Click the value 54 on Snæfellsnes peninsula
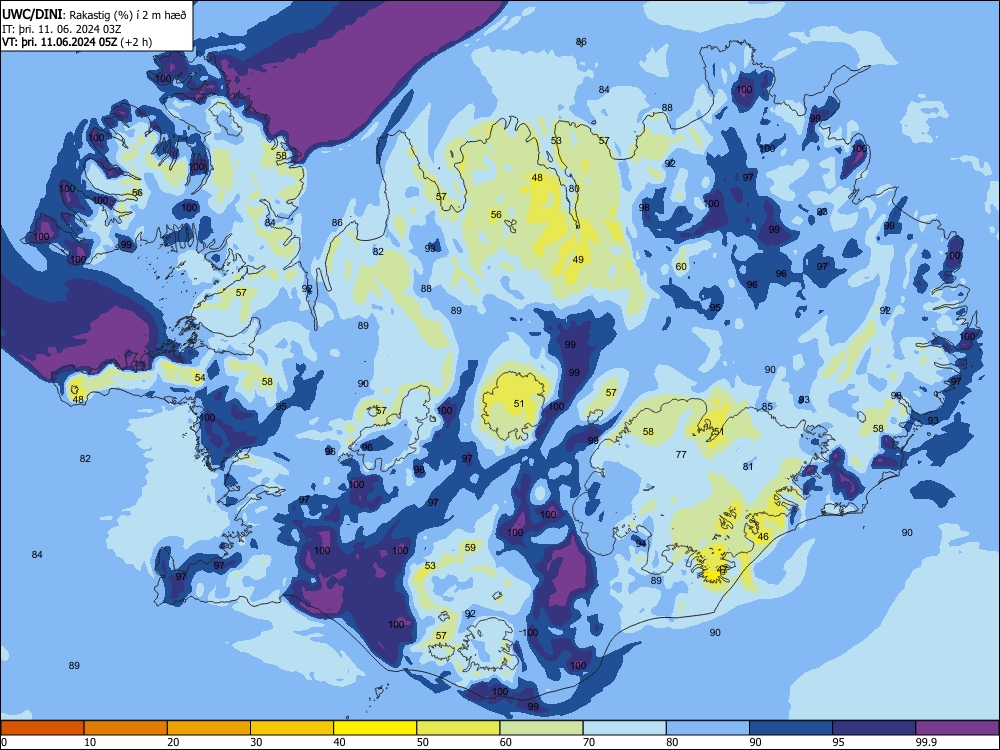The height and width of the screenshot is (750, 1000). click(200, 378)
